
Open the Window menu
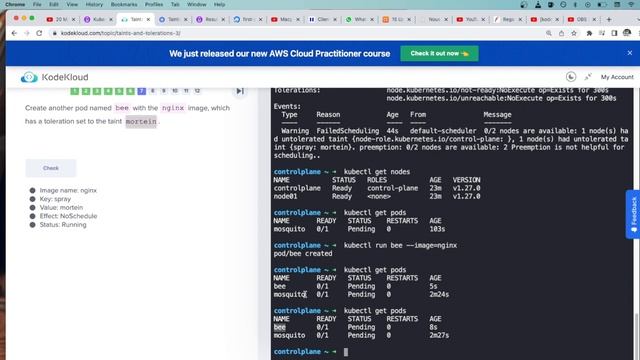pyautogui.click(x=197, y=4)
